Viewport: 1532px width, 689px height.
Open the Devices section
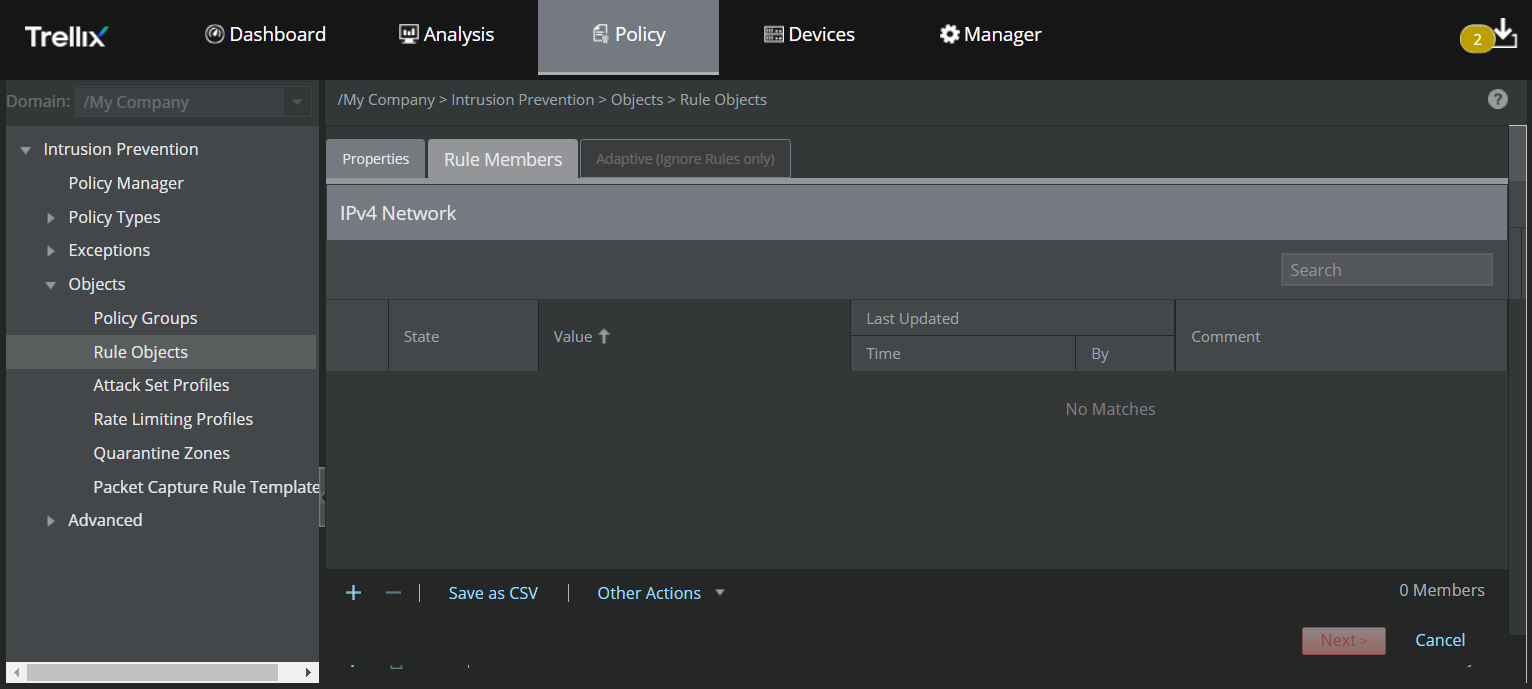(809, 34)
